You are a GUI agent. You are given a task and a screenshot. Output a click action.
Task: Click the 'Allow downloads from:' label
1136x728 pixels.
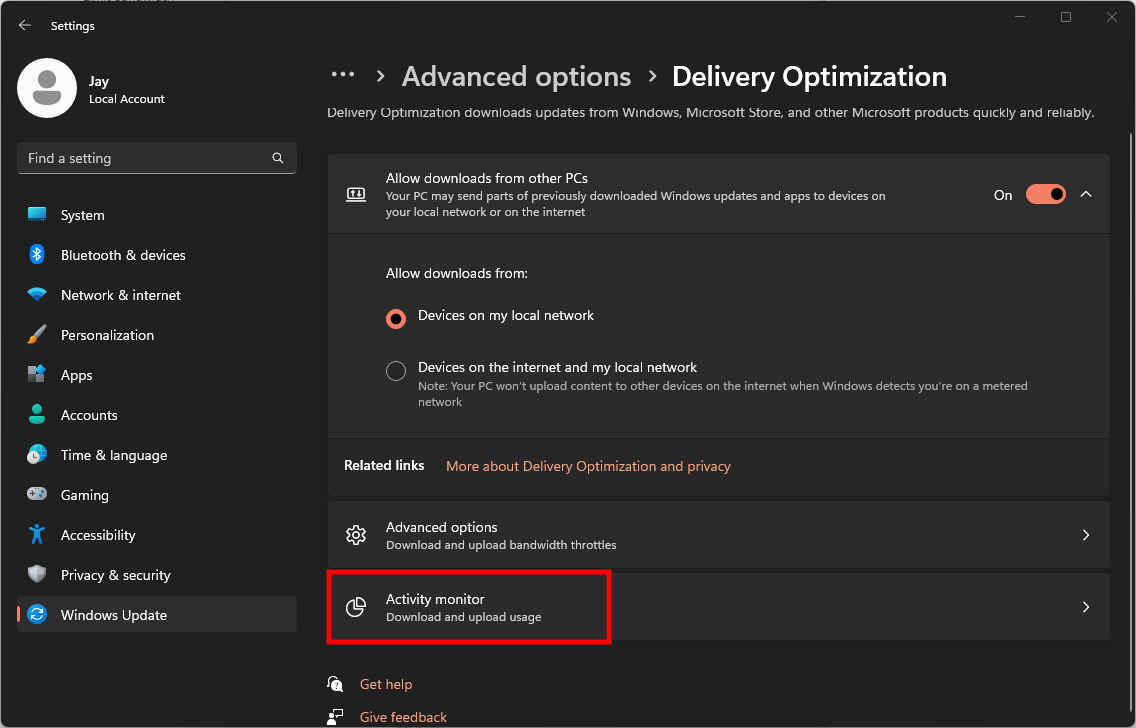456,273
